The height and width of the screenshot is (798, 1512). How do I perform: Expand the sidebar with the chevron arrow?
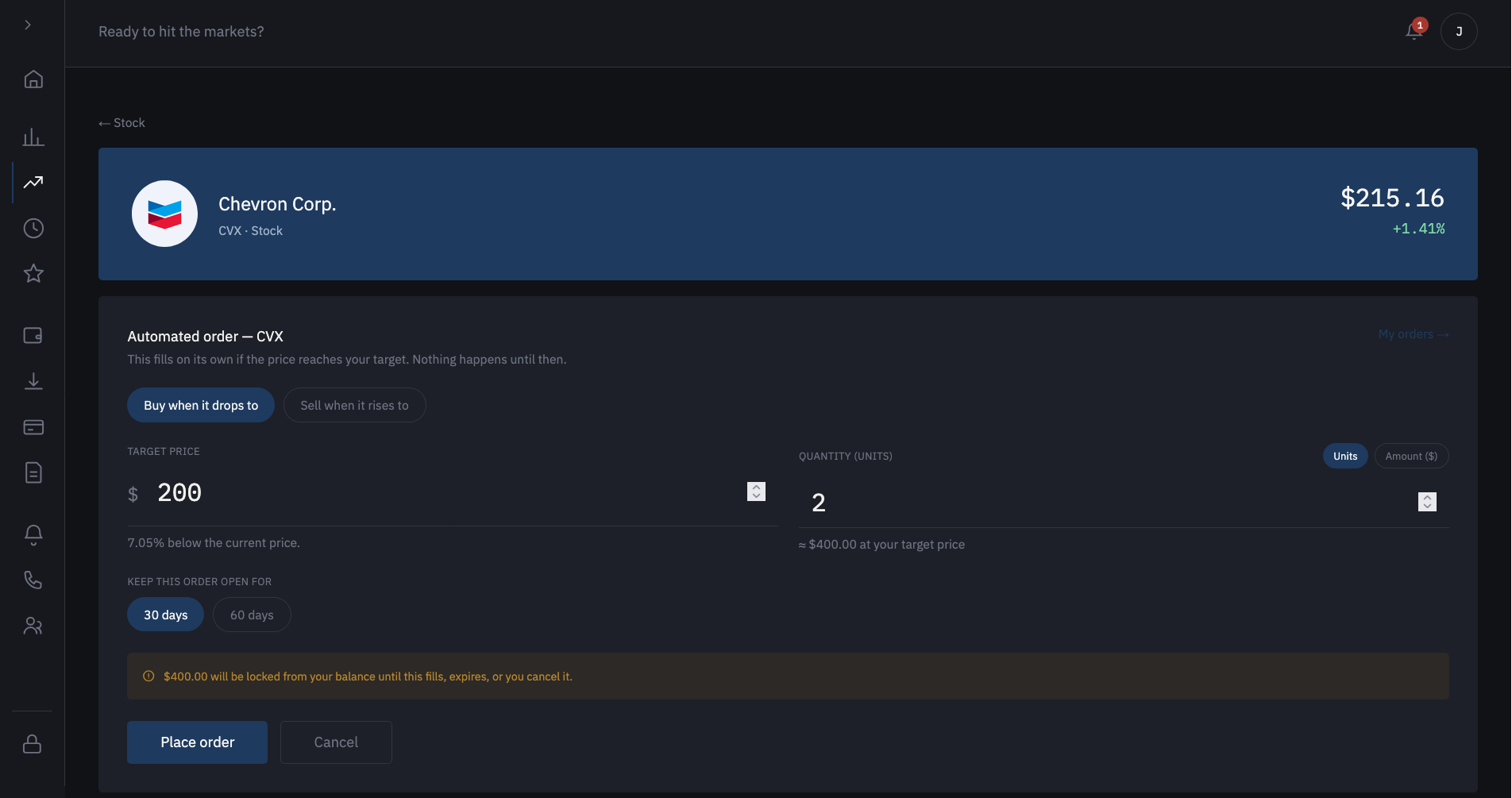[28, 25]
